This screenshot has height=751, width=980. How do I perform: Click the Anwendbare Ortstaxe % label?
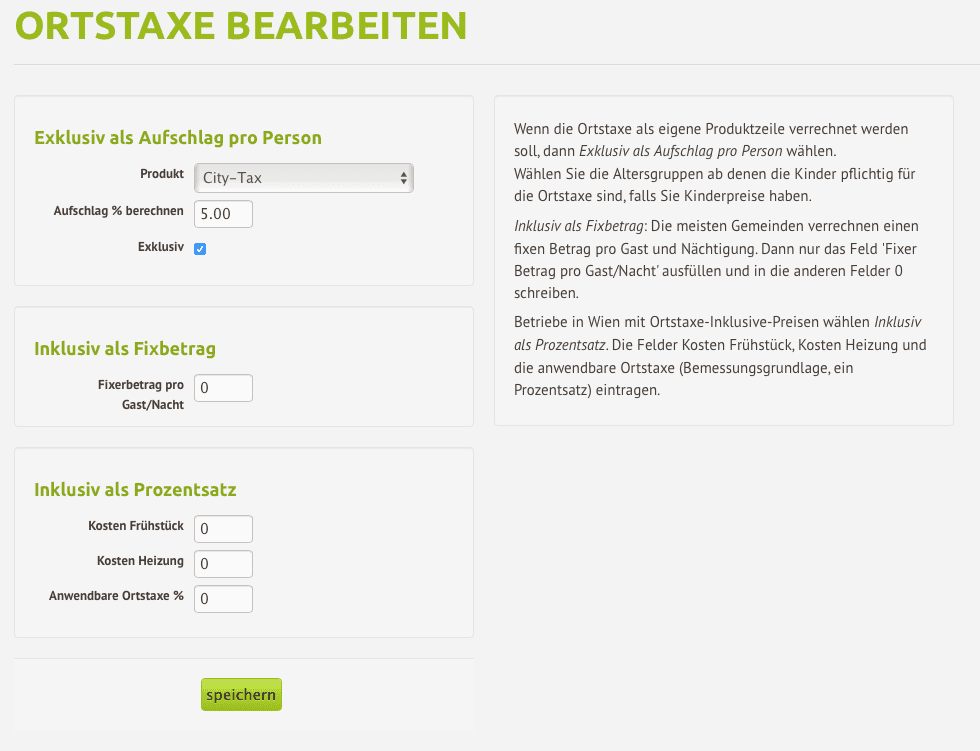(x=116, y=596)
